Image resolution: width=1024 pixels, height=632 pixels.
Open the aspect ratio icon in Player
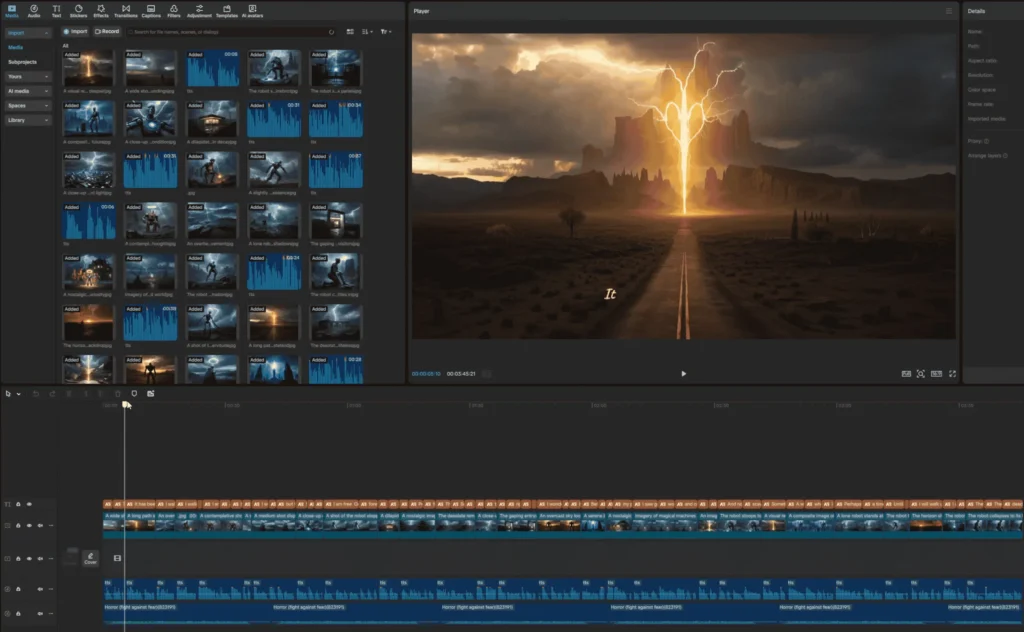936,374
